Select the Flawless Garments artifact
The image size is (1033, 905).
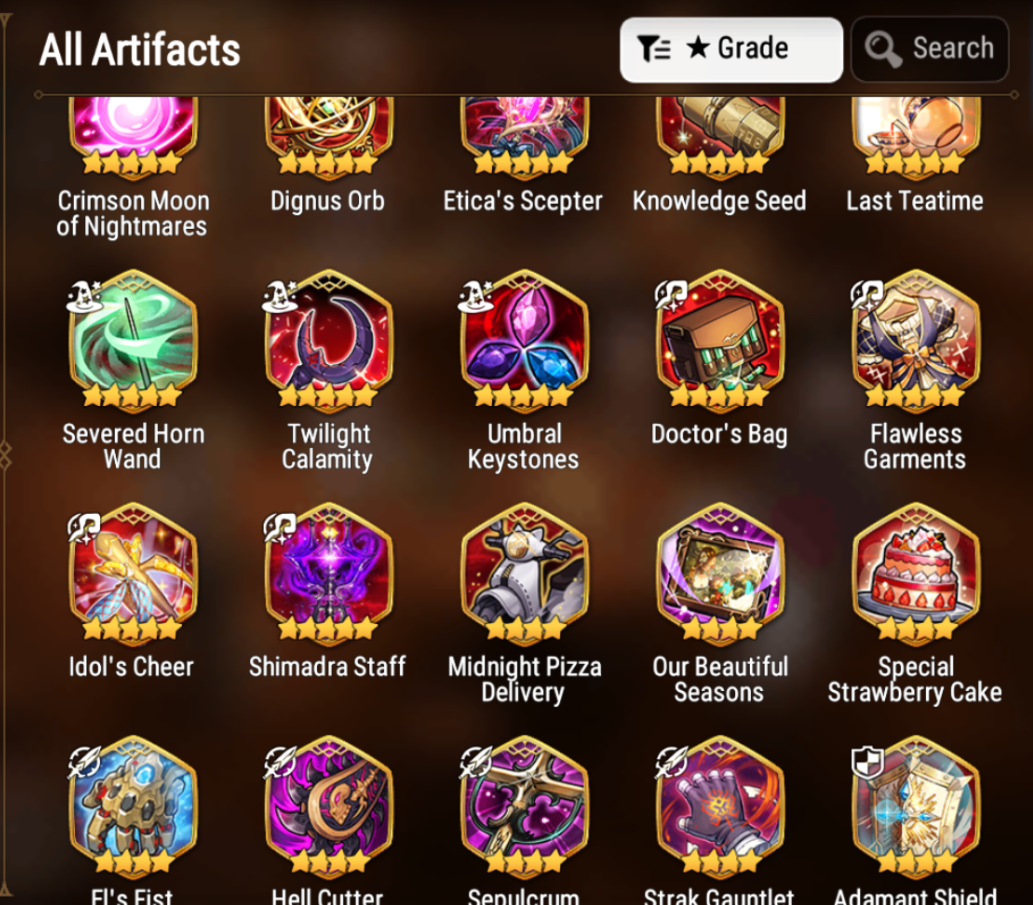coord(915,341)
